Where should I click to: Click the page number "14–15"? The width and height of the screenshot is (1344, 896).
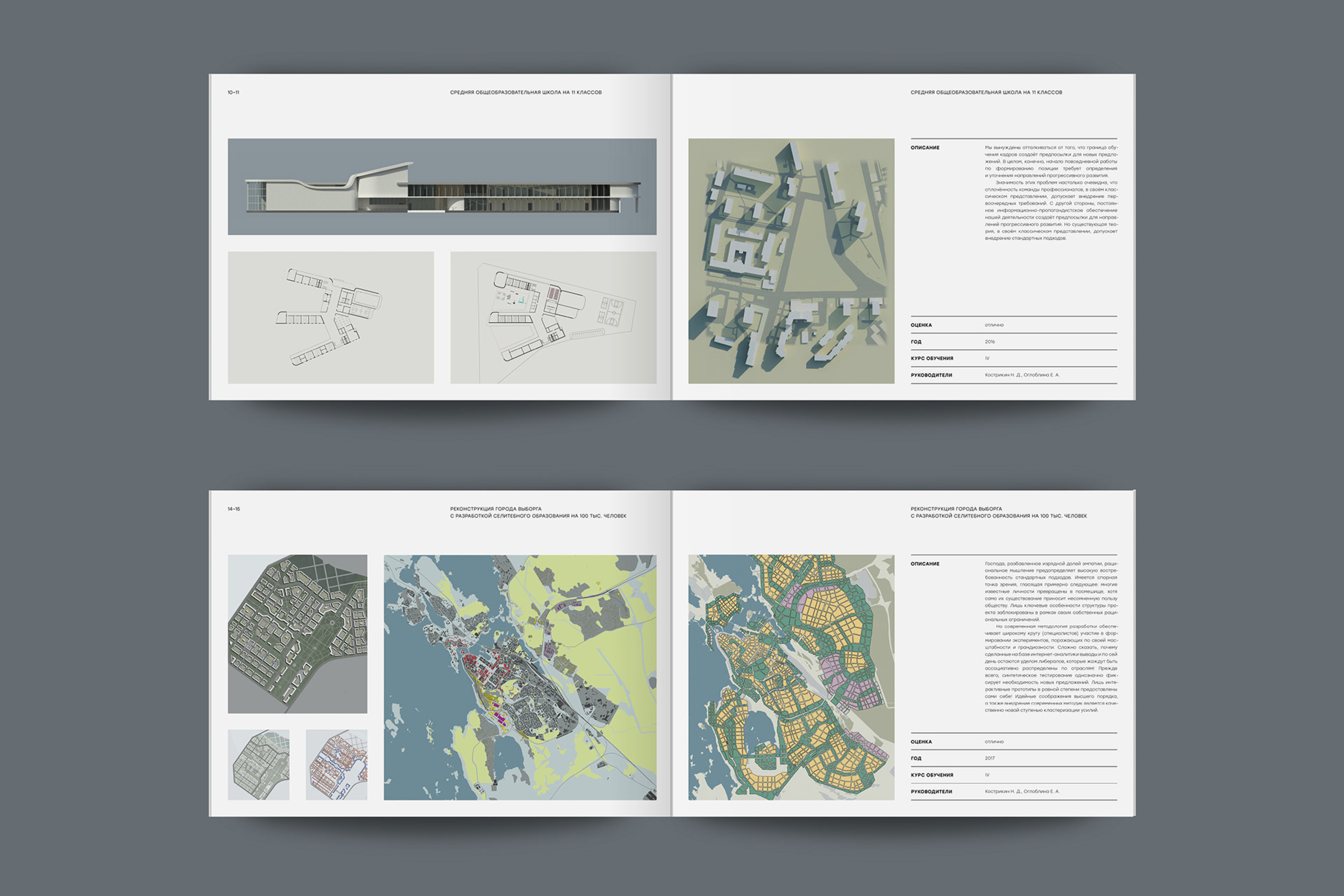(234, 509)
